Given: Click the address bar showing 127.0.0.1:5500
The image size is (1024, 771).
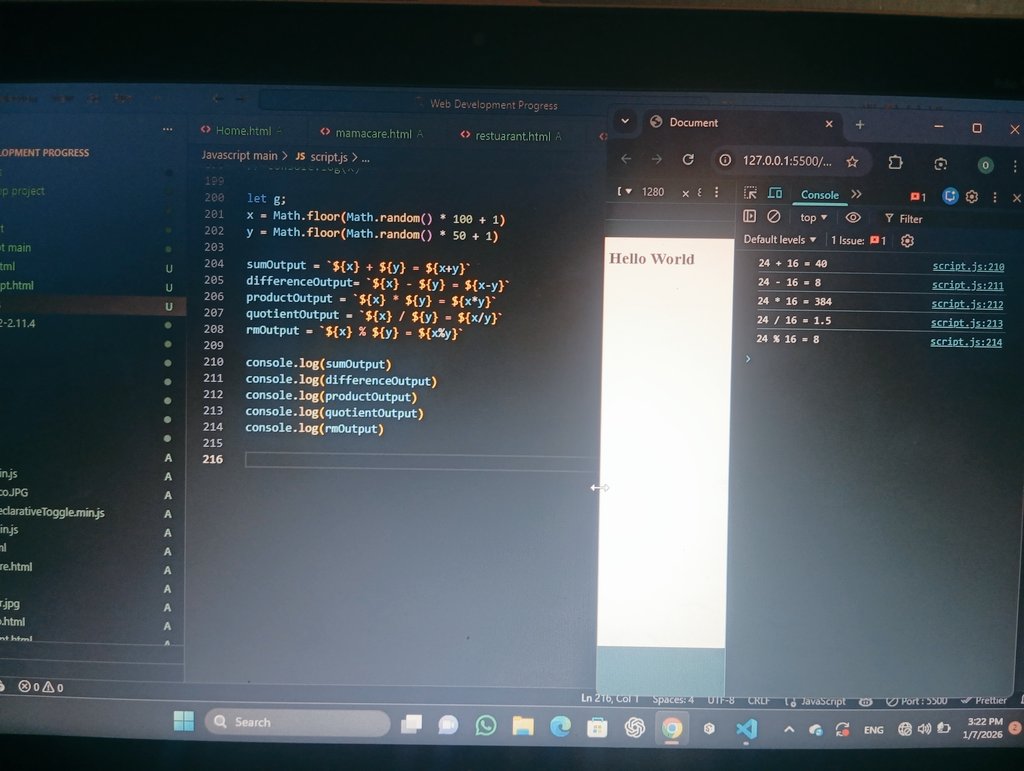Looking at the screenshot, I should tap(787, 161).
